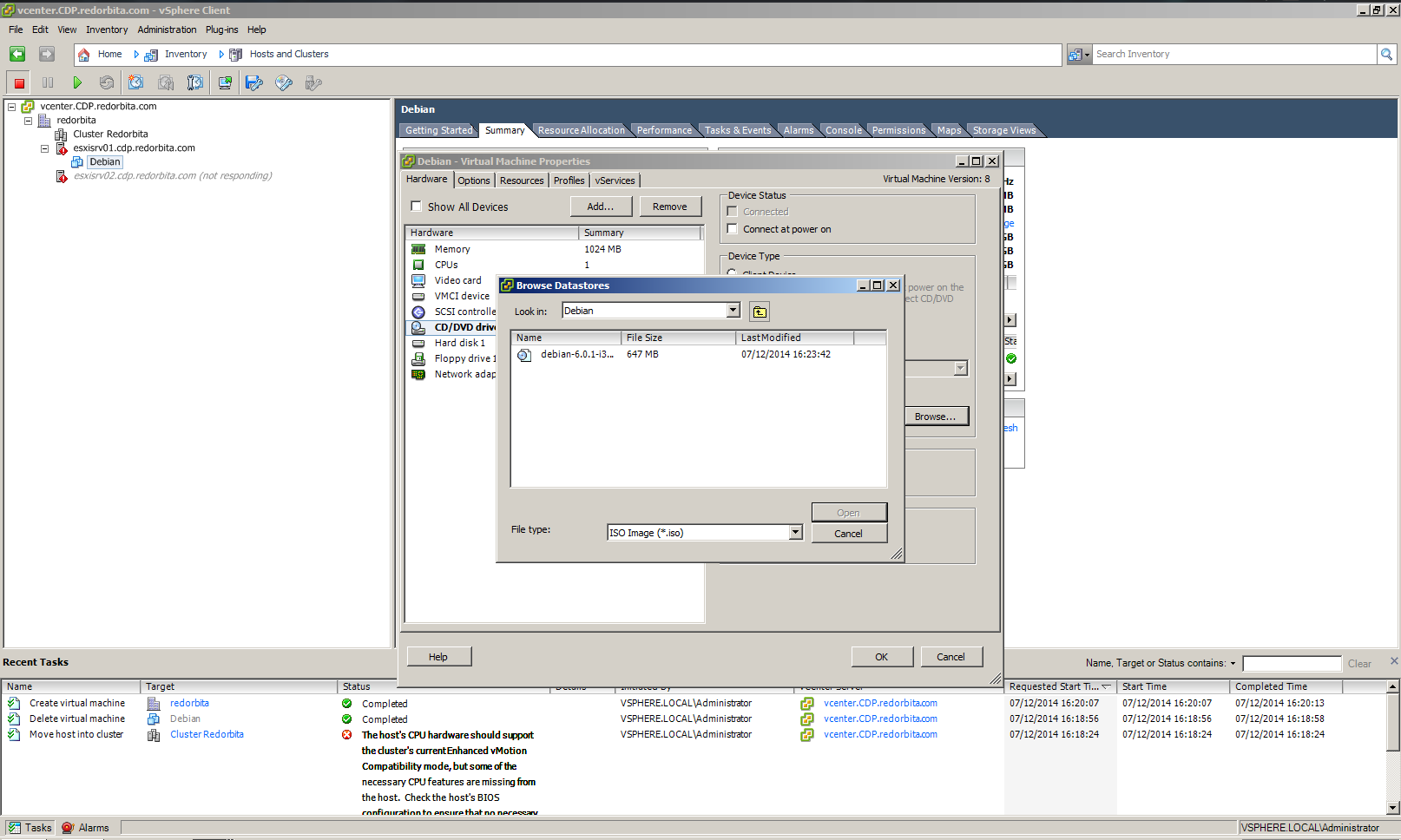Click the Take Snapshot clock icon
Image resolution: width=1401 pixels, height=840 pixels.
coord(135,83)
